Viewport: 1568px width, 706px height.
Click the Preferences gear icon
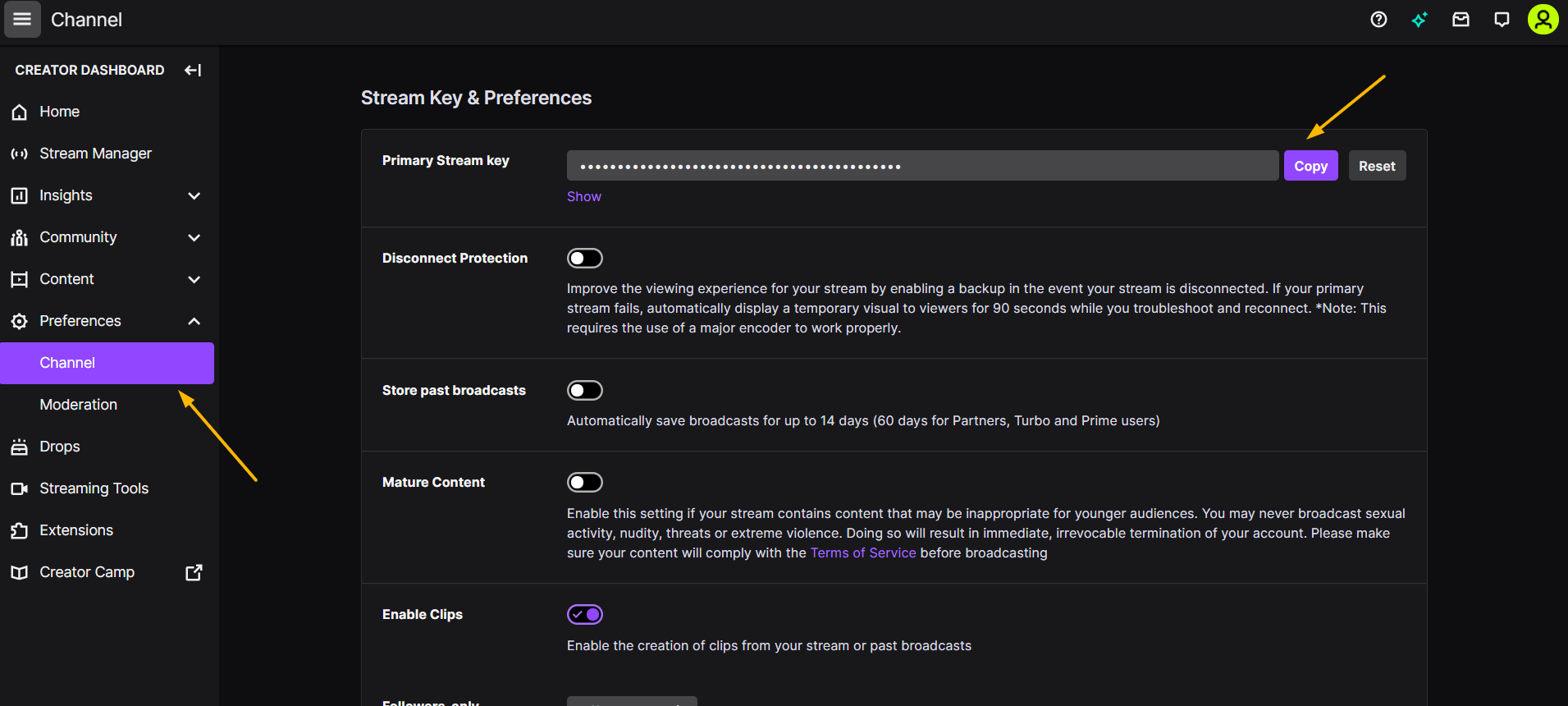(19, 321)
